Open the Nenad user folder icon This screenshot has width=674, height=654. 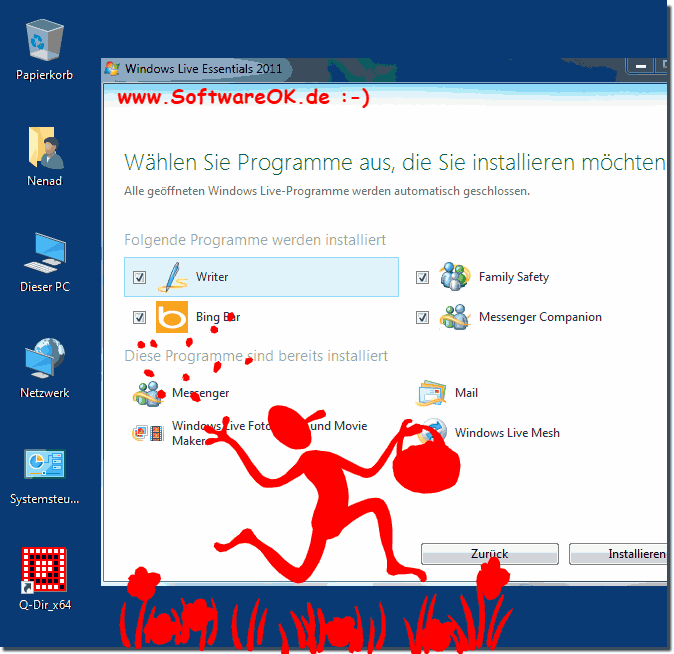46,147
